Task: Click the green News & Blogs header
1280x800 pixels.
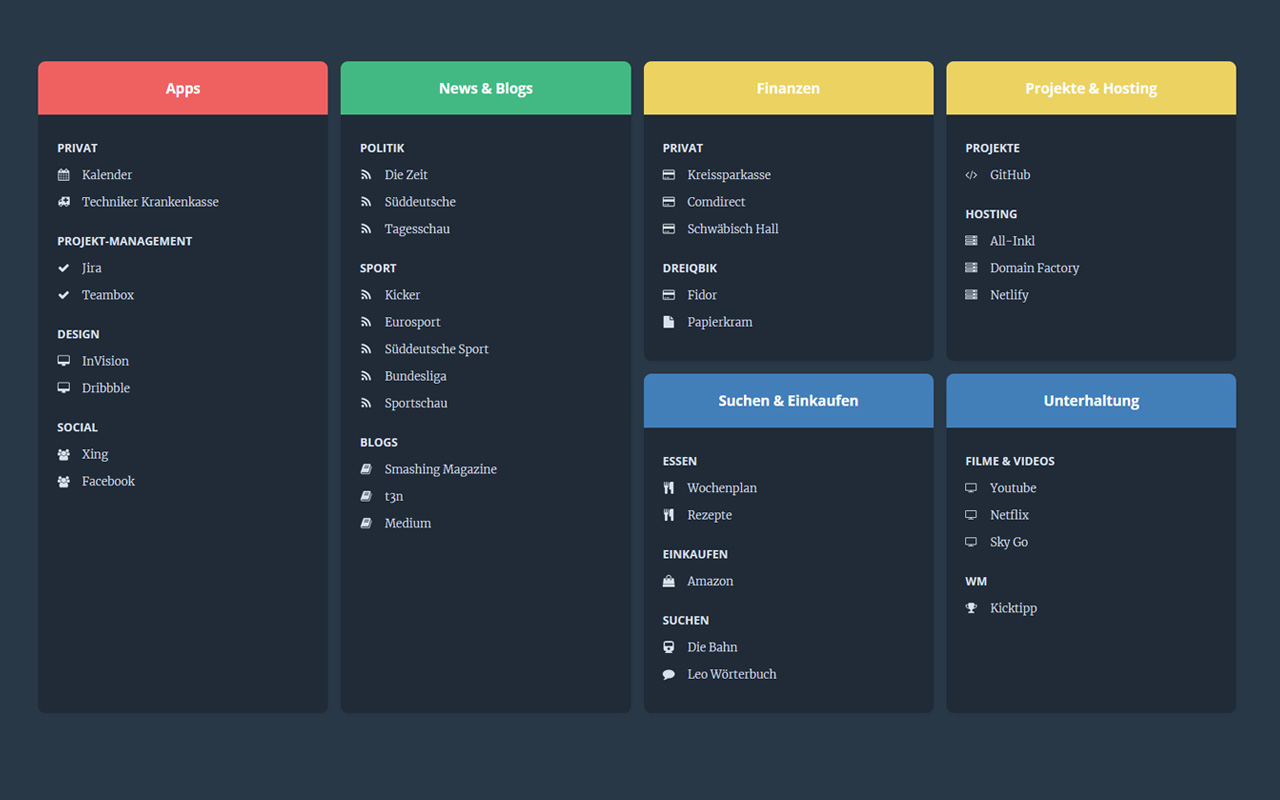Action: [x=486, y=88]
